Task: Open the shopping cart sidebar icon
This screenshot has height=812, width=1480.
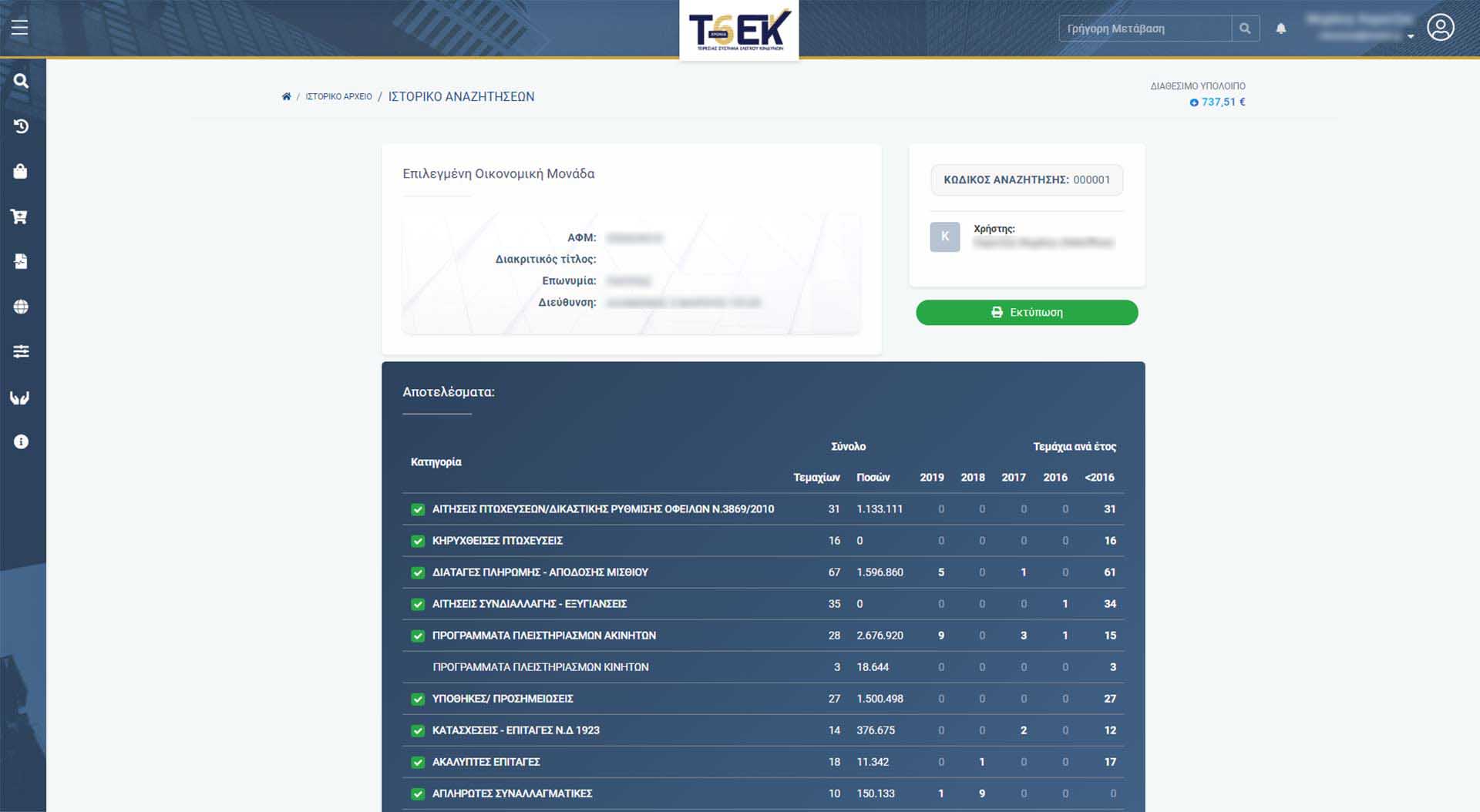Action: [x=20, y=216]
